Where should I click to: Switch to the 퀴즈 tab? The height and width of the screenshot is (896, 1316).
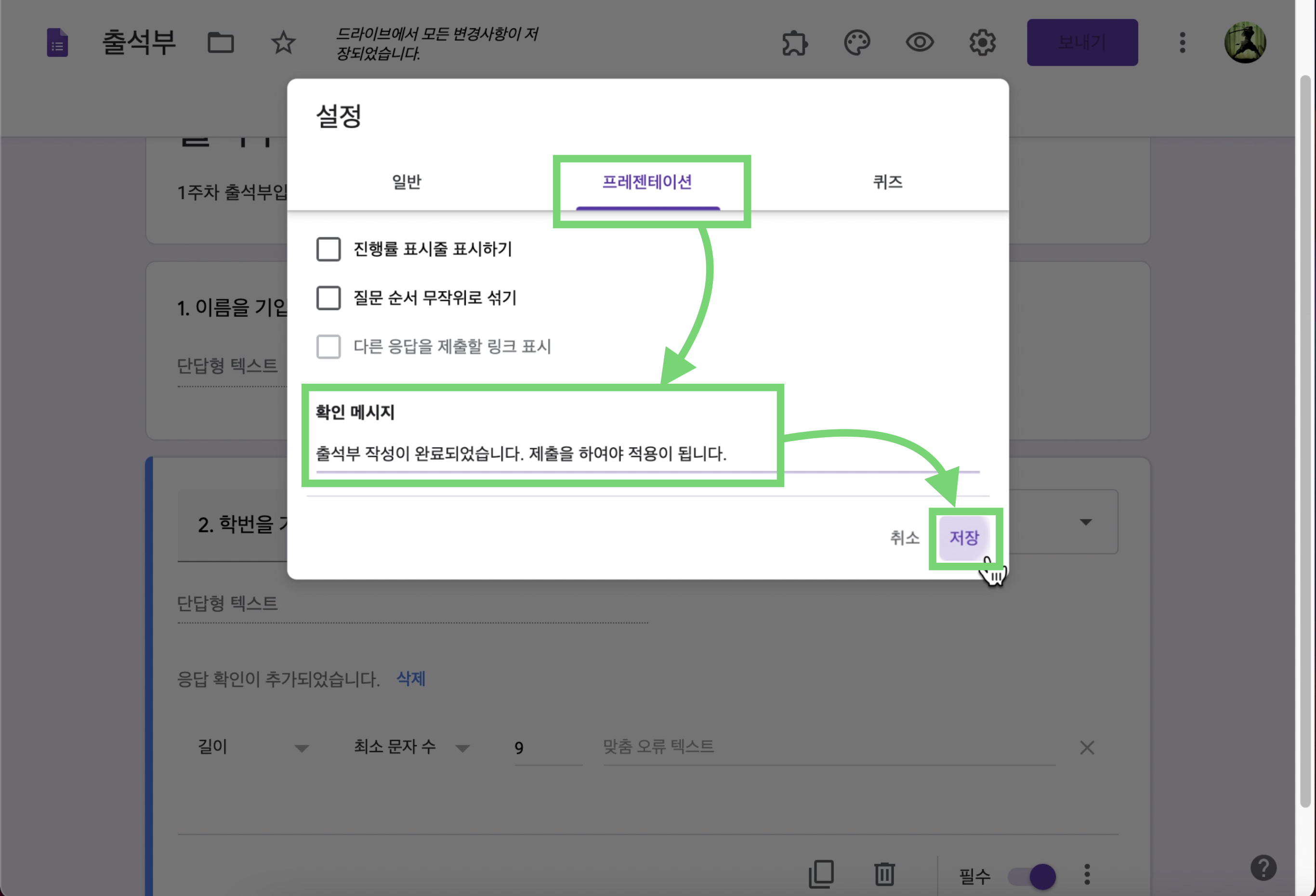tap(887, 182)
